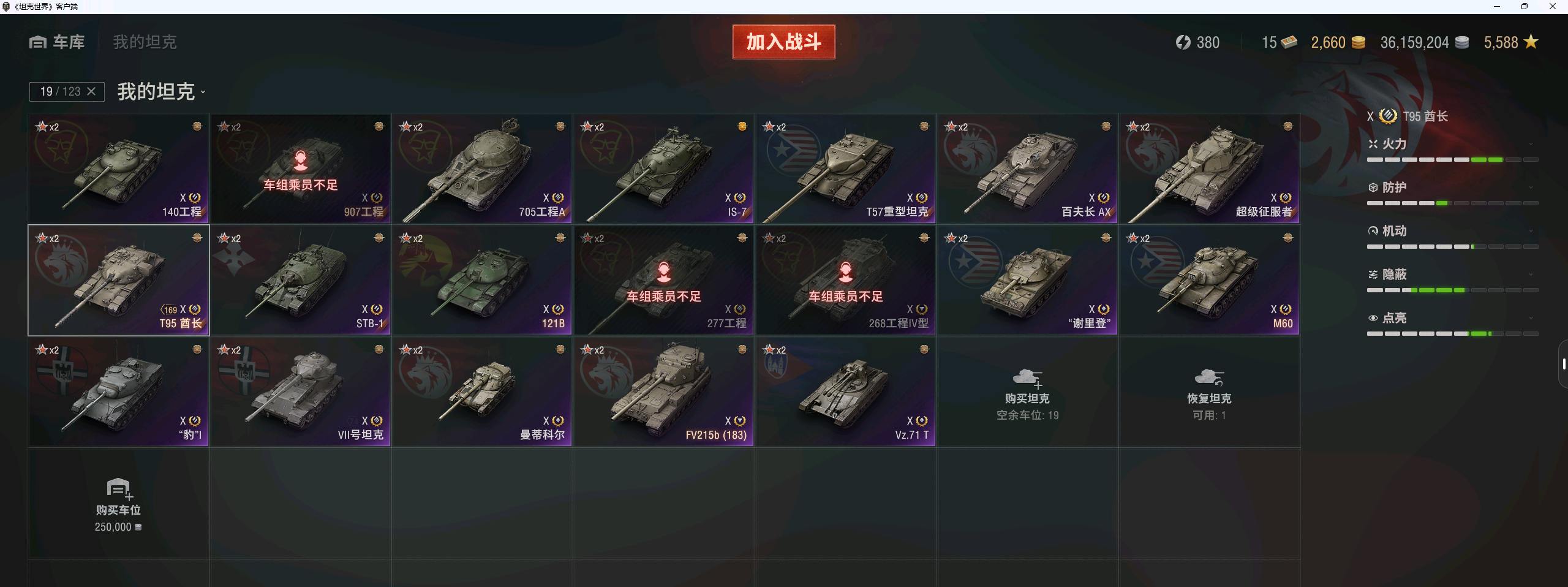This screenshot has height=587, width=1568.
Task: Click the lightning bolt free-XP icon
Action: [1183, 42]
